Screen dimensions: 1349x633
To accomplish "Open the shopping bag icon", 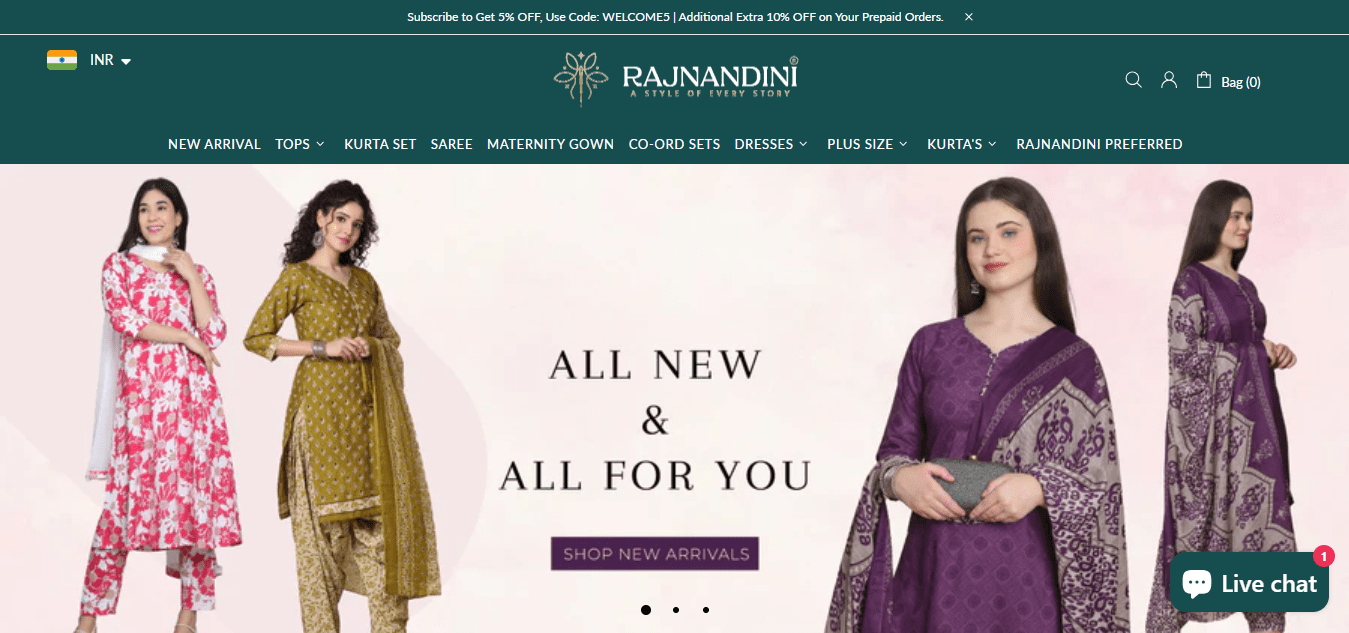I will [x=1204, y=80].
